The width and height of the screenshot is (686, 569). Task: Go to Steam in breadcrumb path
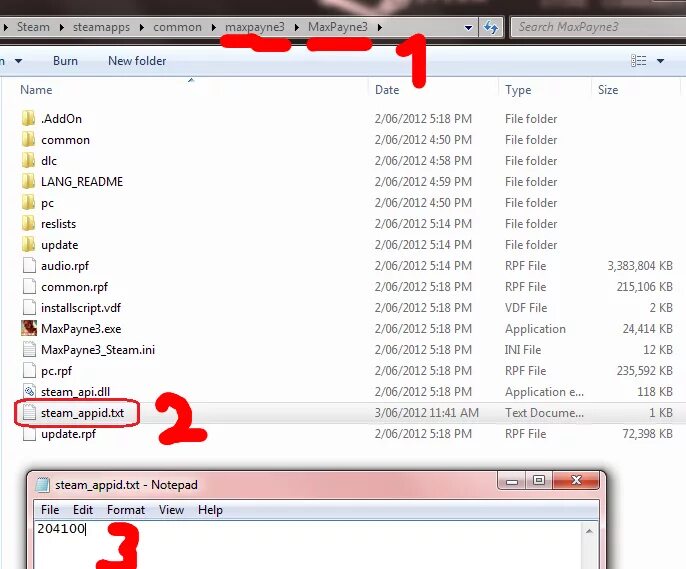[x=33, y=27]
